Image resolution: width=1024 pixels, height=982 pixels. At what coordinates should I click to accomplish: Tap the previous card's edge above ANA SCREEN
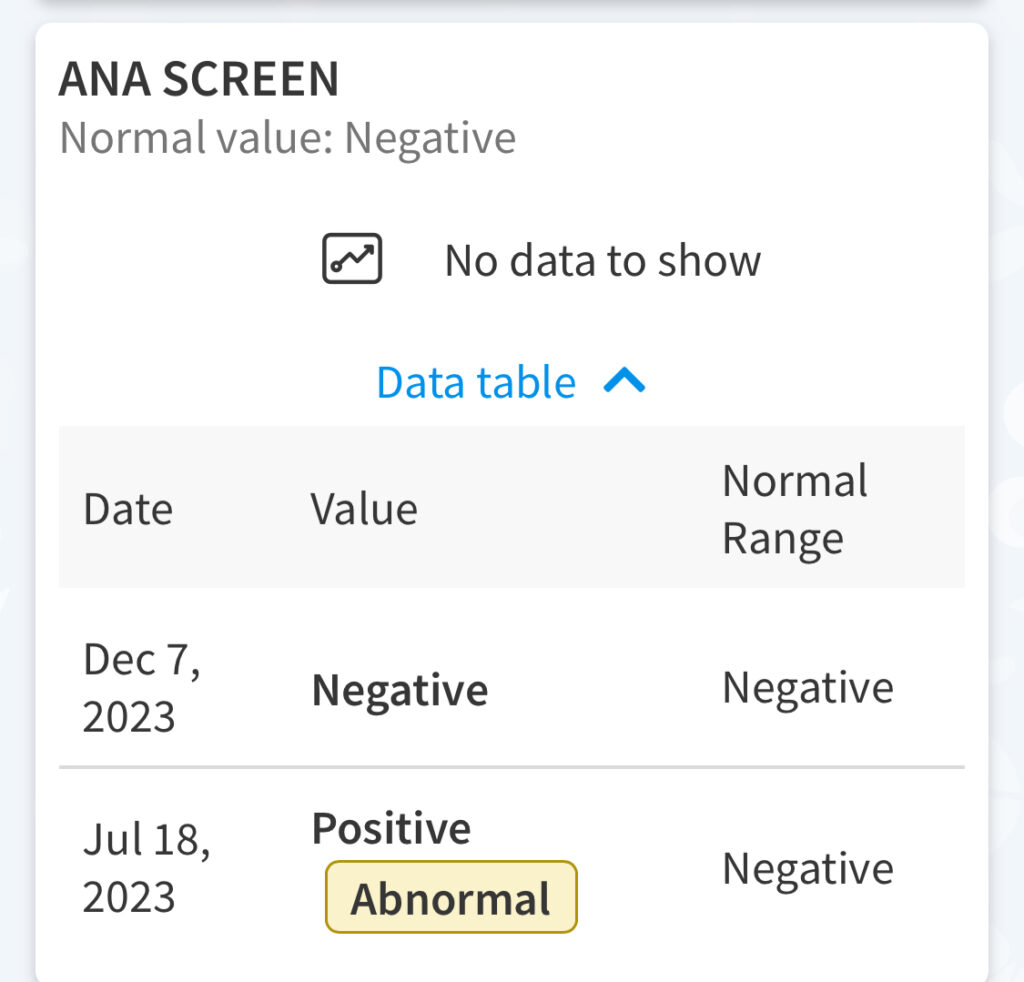point(512,8)
